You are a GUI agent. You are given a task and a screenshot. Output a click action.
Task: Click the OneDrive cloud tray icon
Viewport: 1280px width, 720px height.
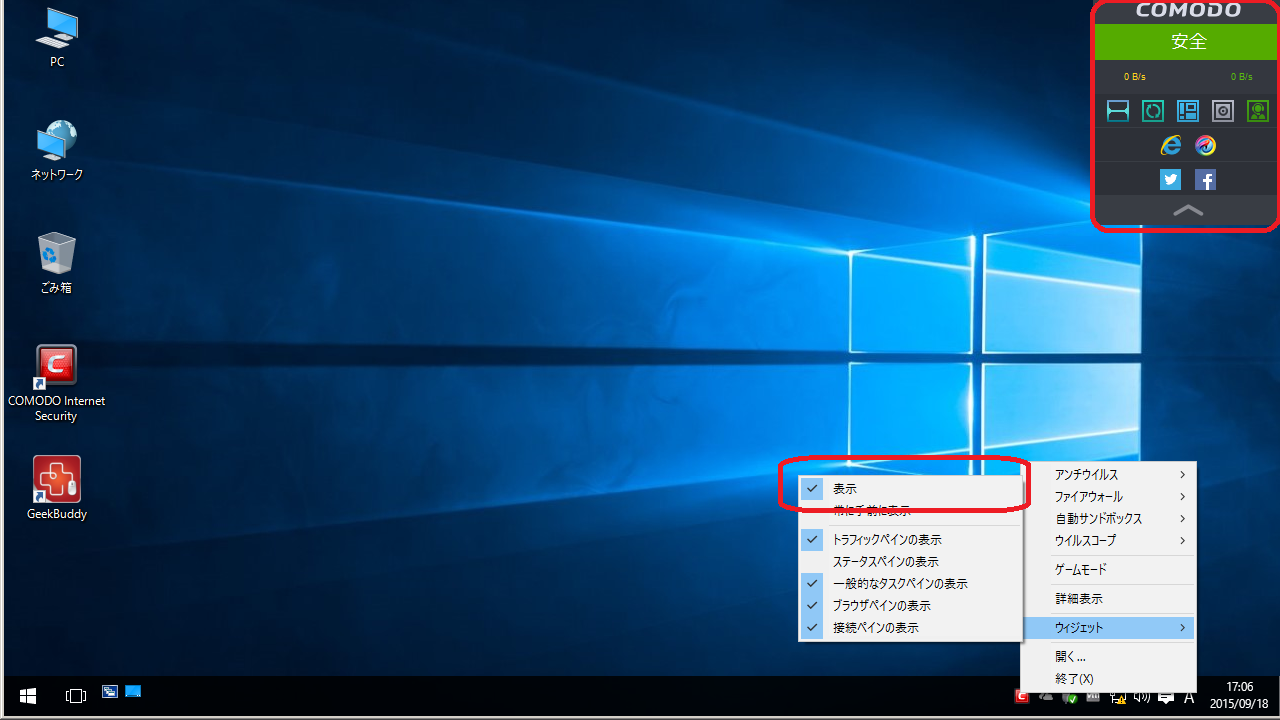point(1046,697)
